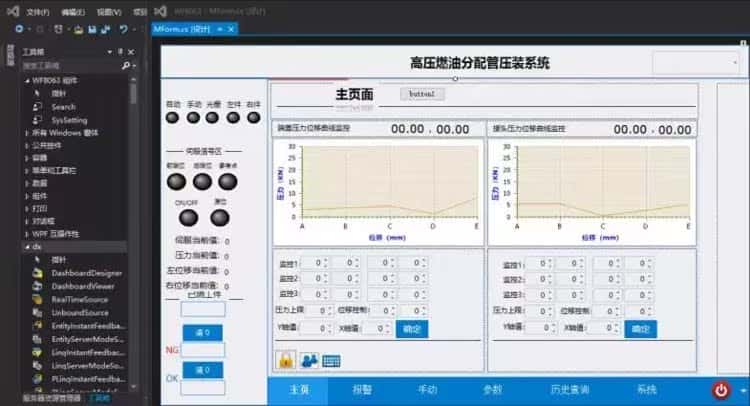Click the 光栅 indicator lamp
This screenshot has width=750, height=406.
click(212, 118)
